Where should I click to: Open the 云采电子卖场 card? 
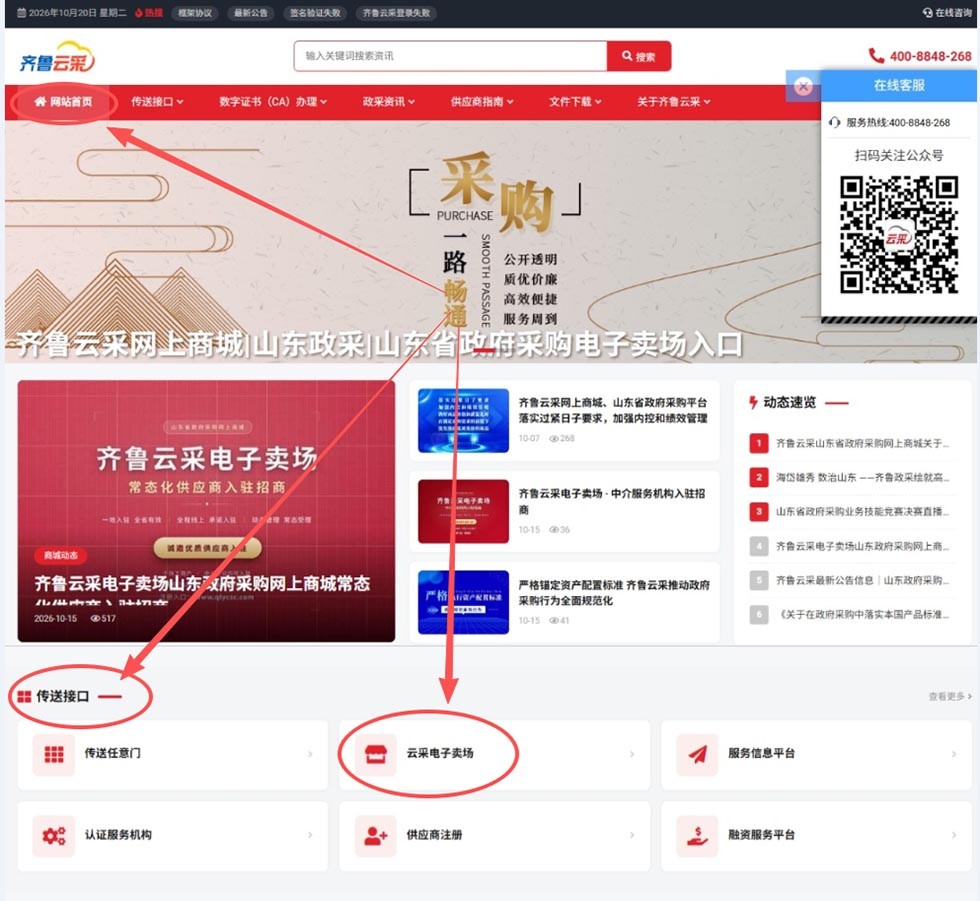pos(494,754)
